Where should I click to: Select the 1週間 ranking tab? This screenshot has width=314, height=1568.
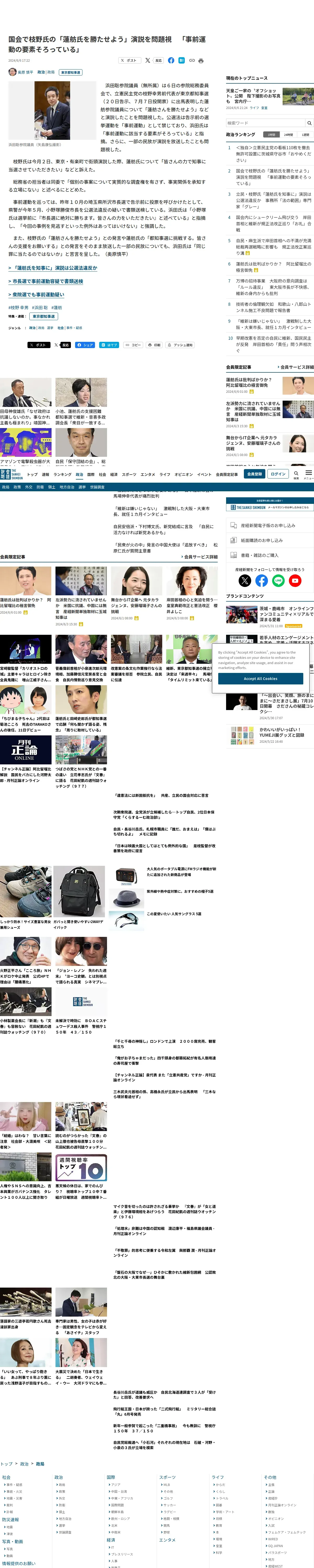305,135
